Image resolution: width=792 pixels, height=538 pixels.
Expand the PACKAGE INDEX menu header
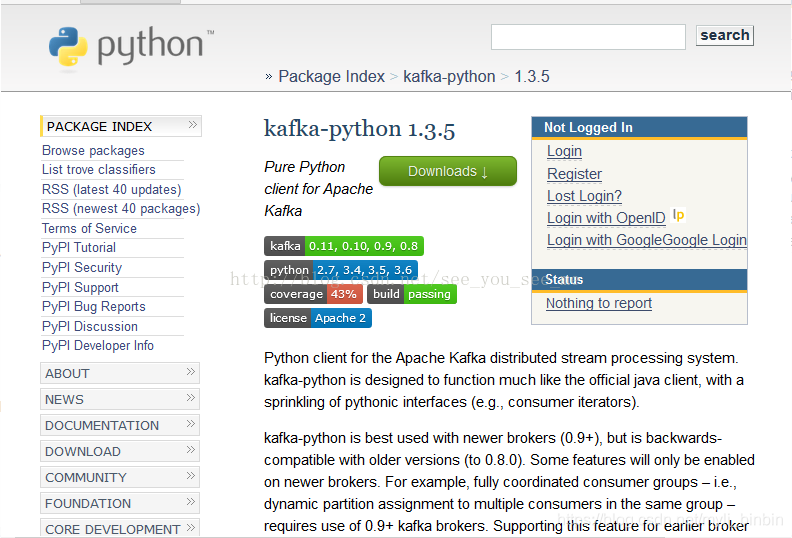121,126
